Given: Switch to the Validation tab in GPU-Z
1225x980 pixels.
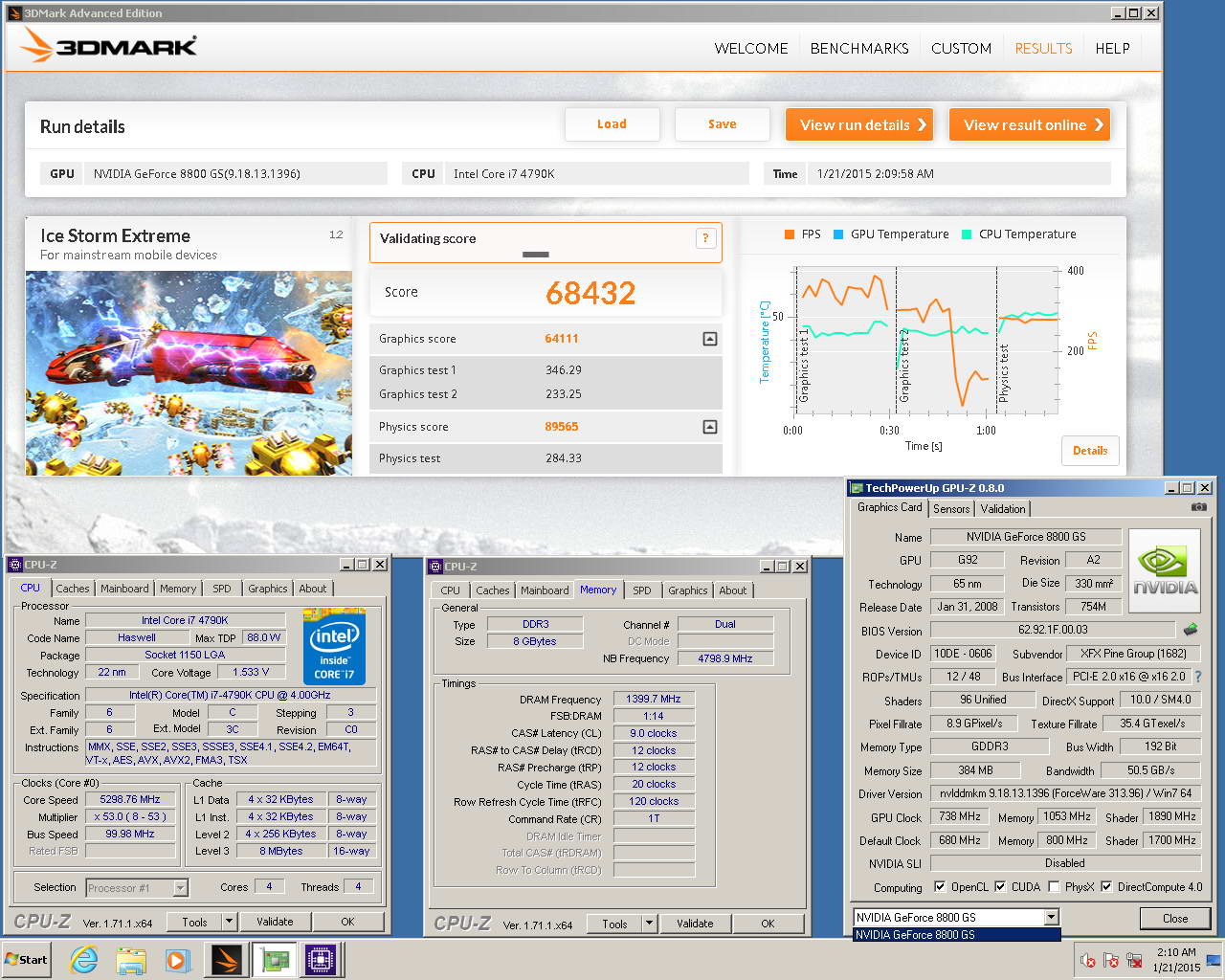Looking at the screenshot, I should [1003, 509].
